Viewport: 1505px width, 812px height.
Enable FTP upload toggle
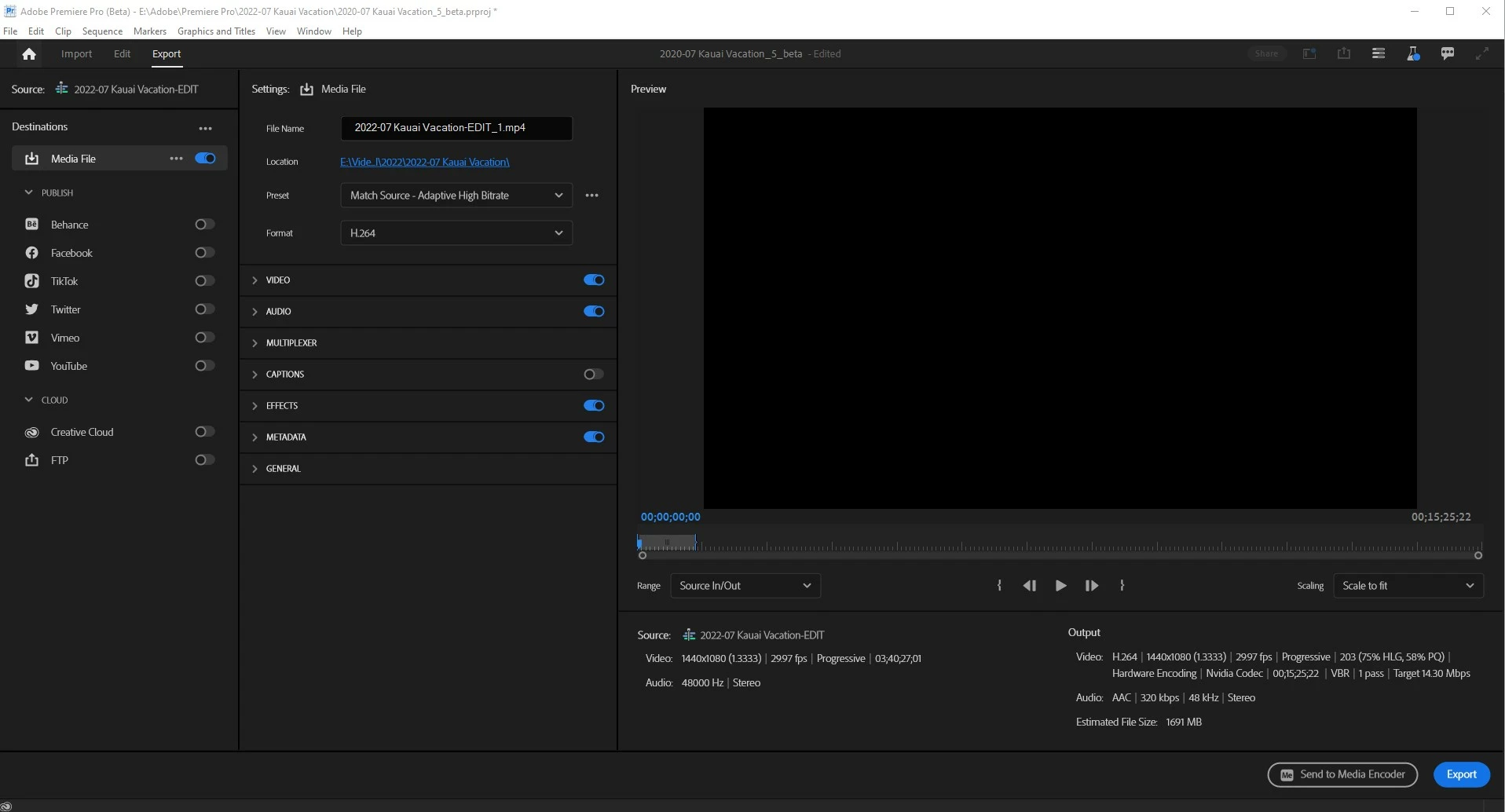(205, 460)
